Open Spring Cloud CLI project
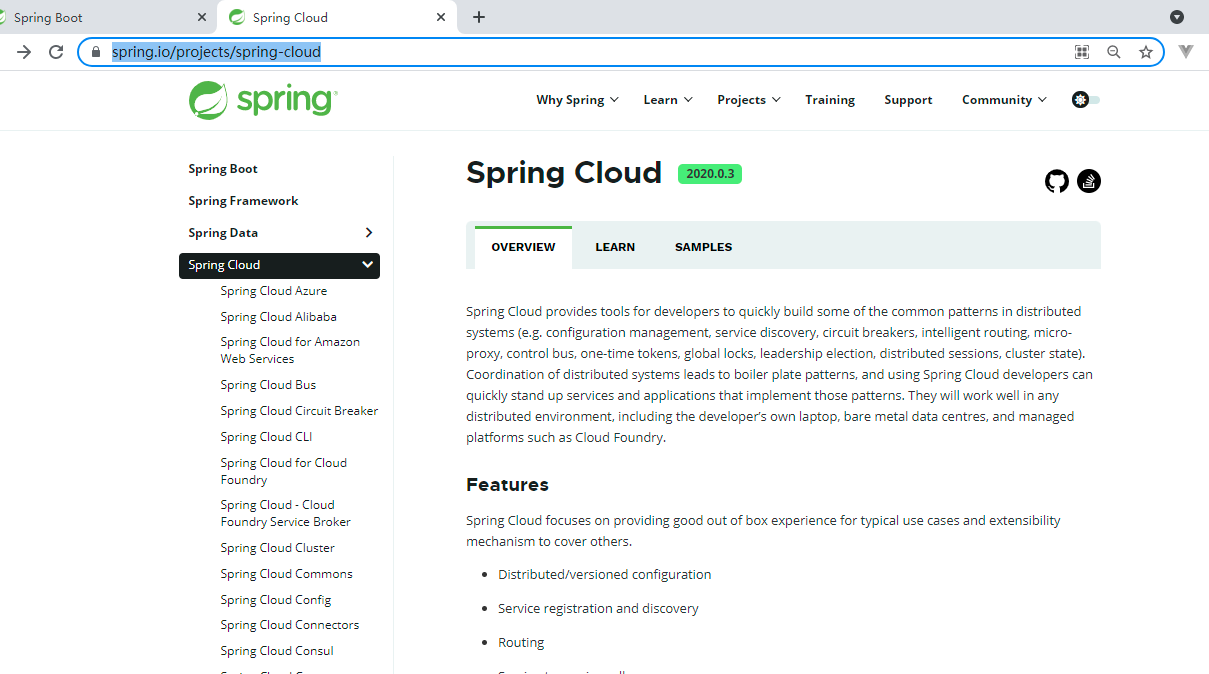 coord(266,437)
